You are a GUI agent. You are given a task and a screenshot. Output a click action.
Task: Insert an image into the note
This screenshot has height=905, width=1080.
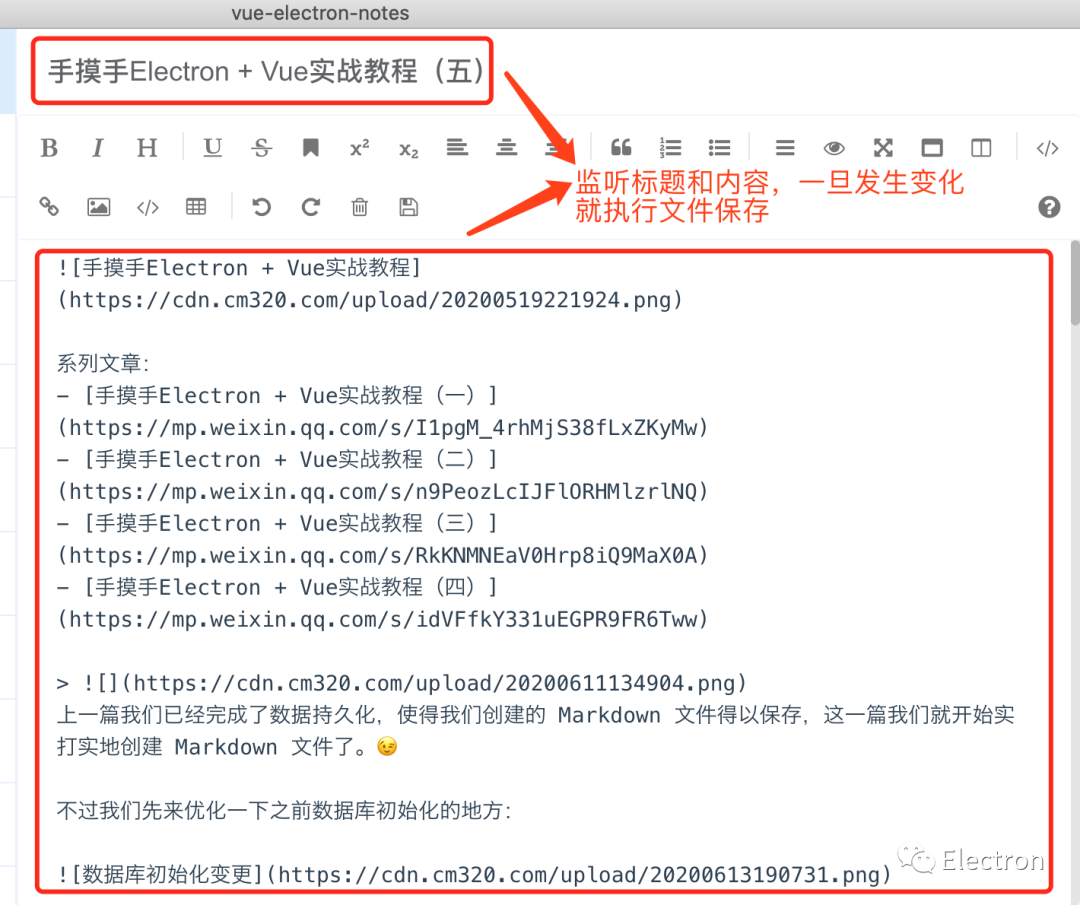[x=98, y=207]
